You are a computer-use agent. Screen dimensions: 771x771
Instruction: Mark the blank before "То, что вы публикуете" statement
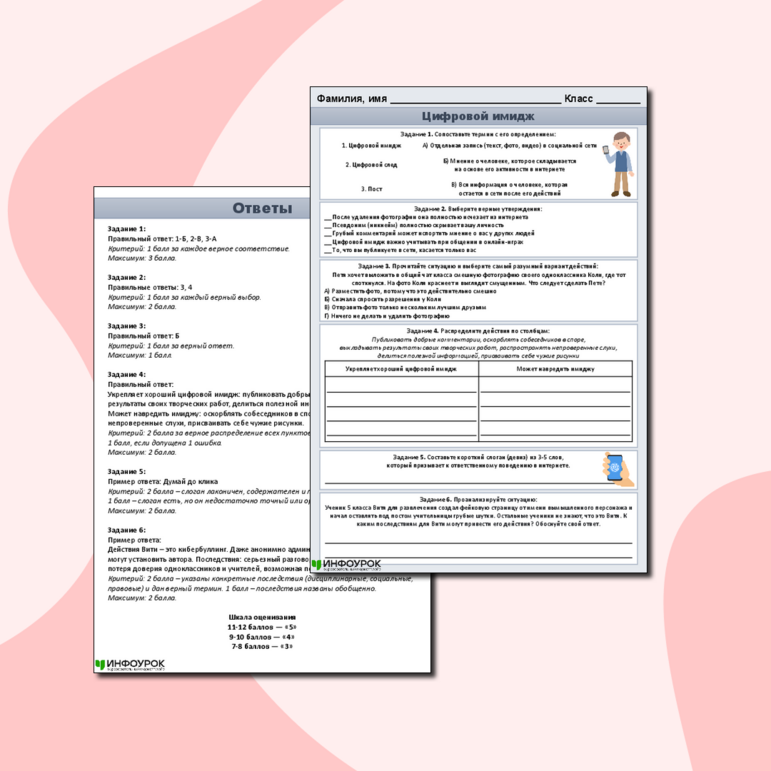[x=328, y=251]
